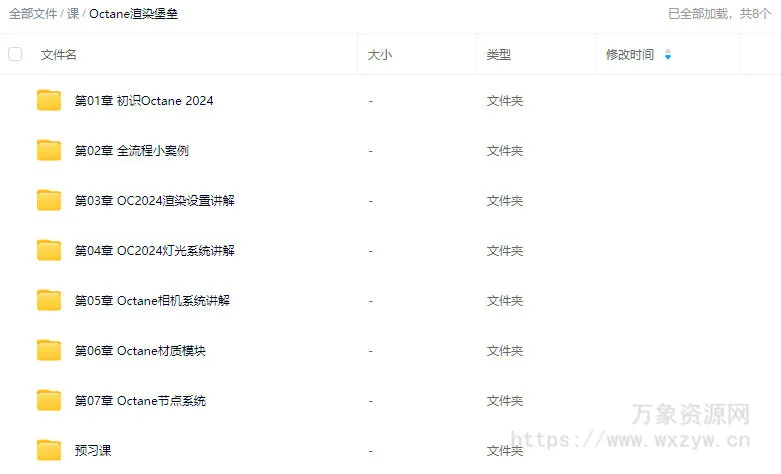Open the 第05章 Octane相机系统讲解 folder name
The image size is (781, 474).
(x=152, y=301)
